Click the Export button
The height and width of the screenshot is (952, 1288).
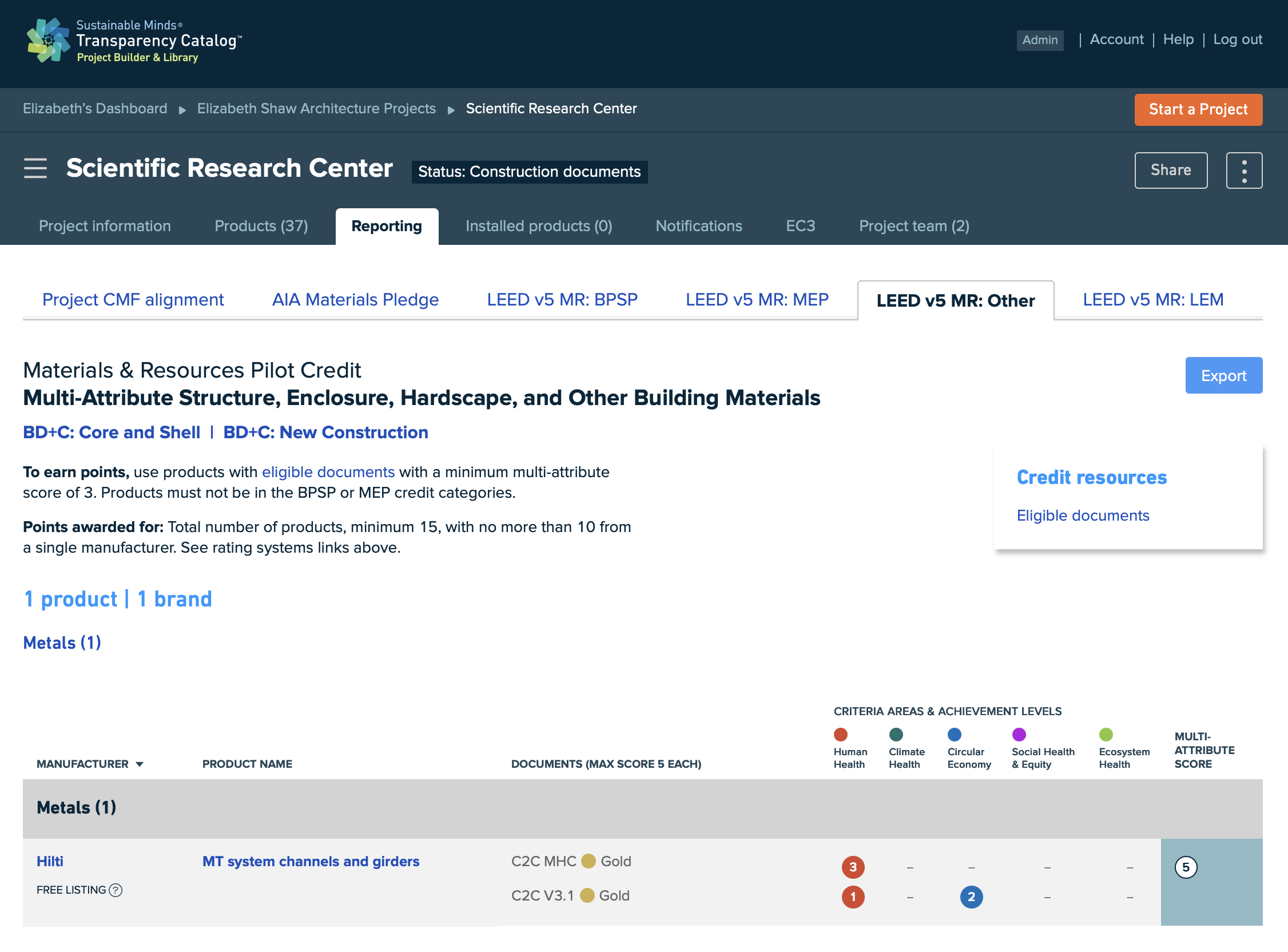1223,375
